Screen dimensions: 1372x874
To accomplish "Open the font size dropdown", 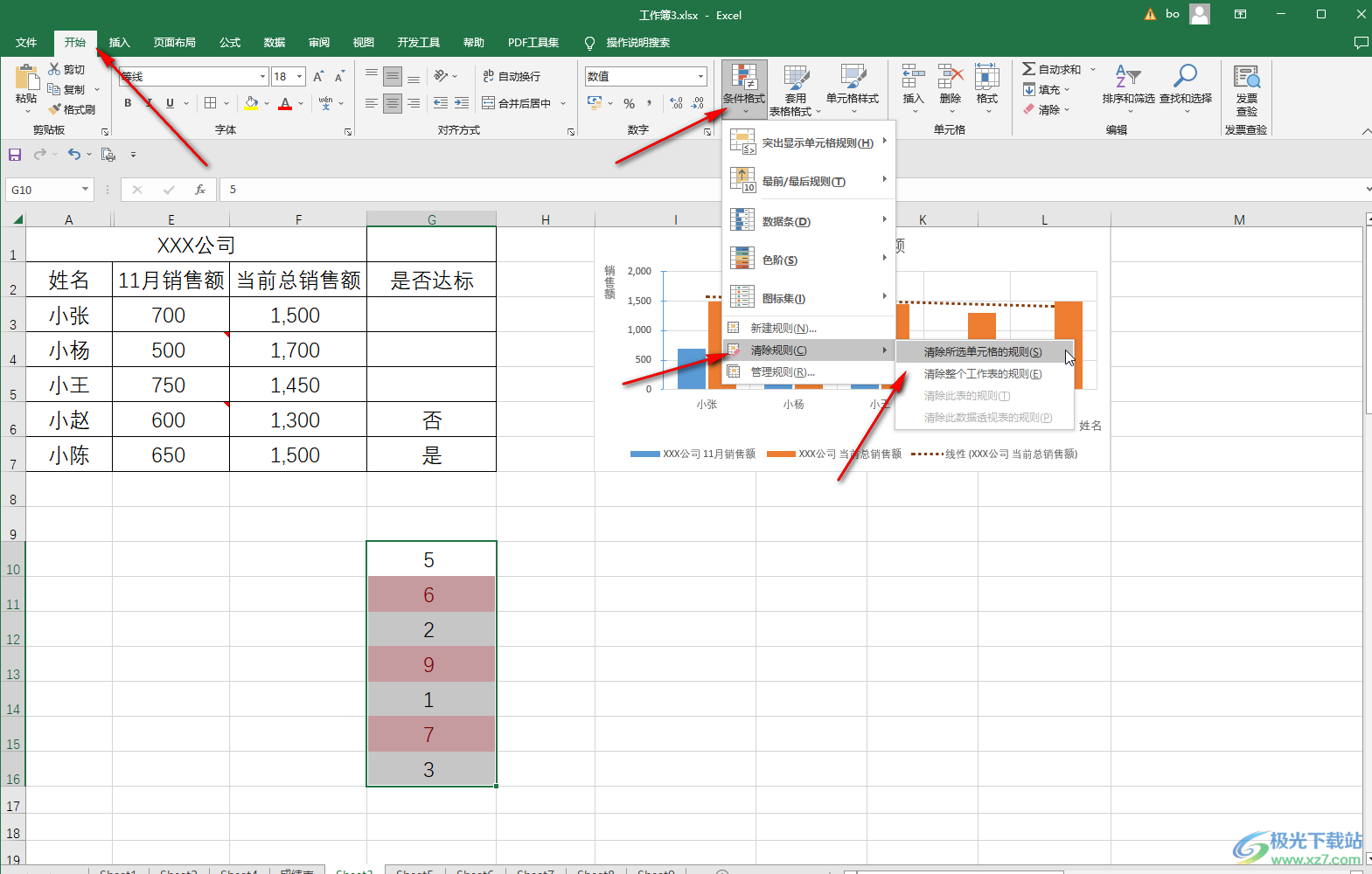I will pyautogui.click(x=299, y=77).
